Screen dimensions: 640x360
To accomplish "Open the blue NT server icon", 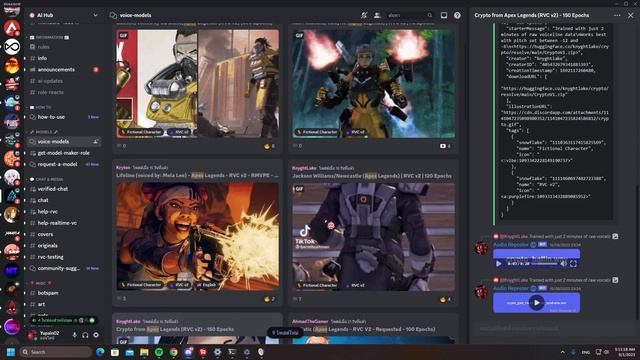I will [12, 270].
